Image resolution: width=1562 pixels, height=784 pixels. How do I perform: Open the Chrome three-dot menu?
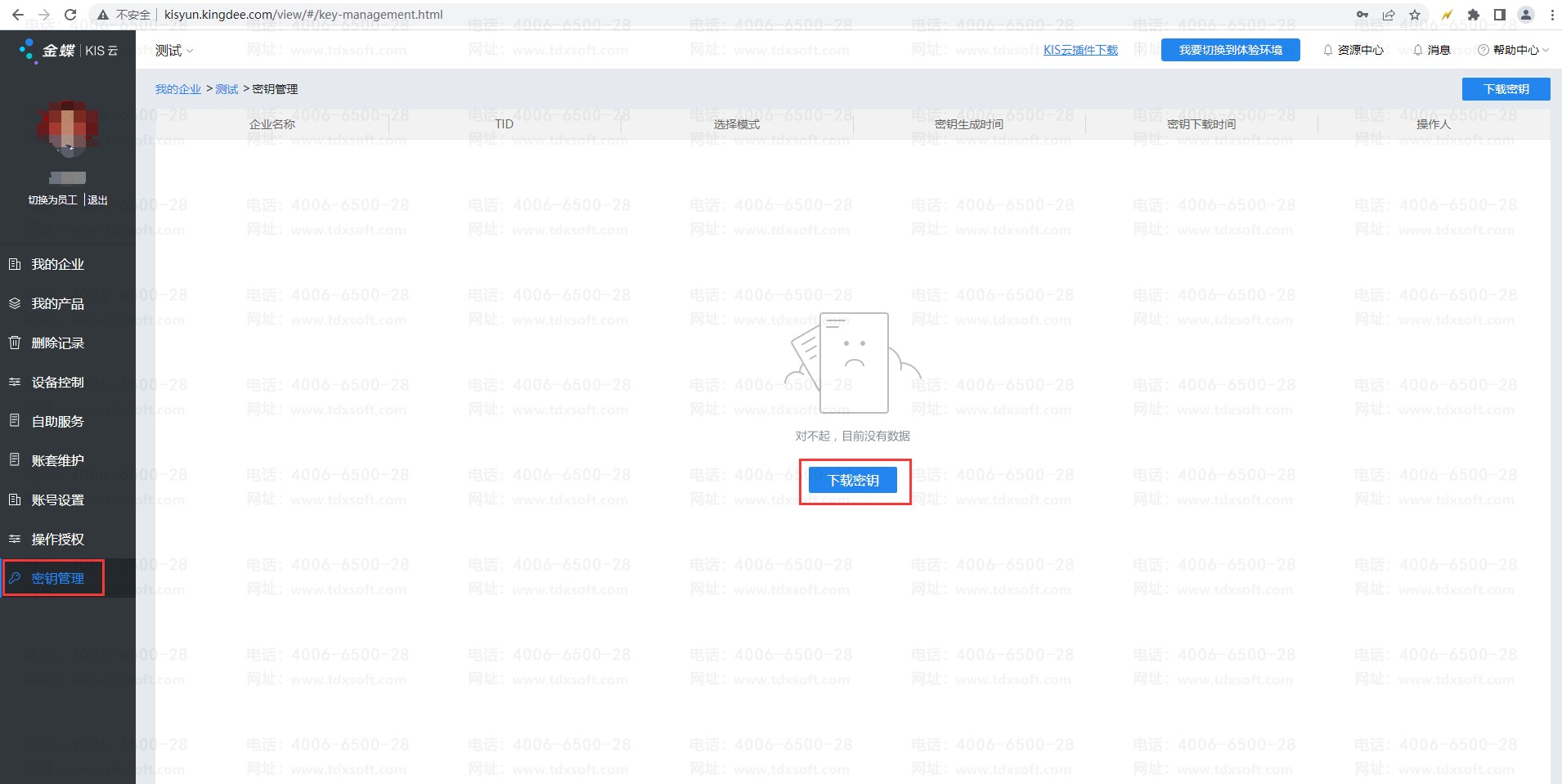click(x=1552, y=15)
